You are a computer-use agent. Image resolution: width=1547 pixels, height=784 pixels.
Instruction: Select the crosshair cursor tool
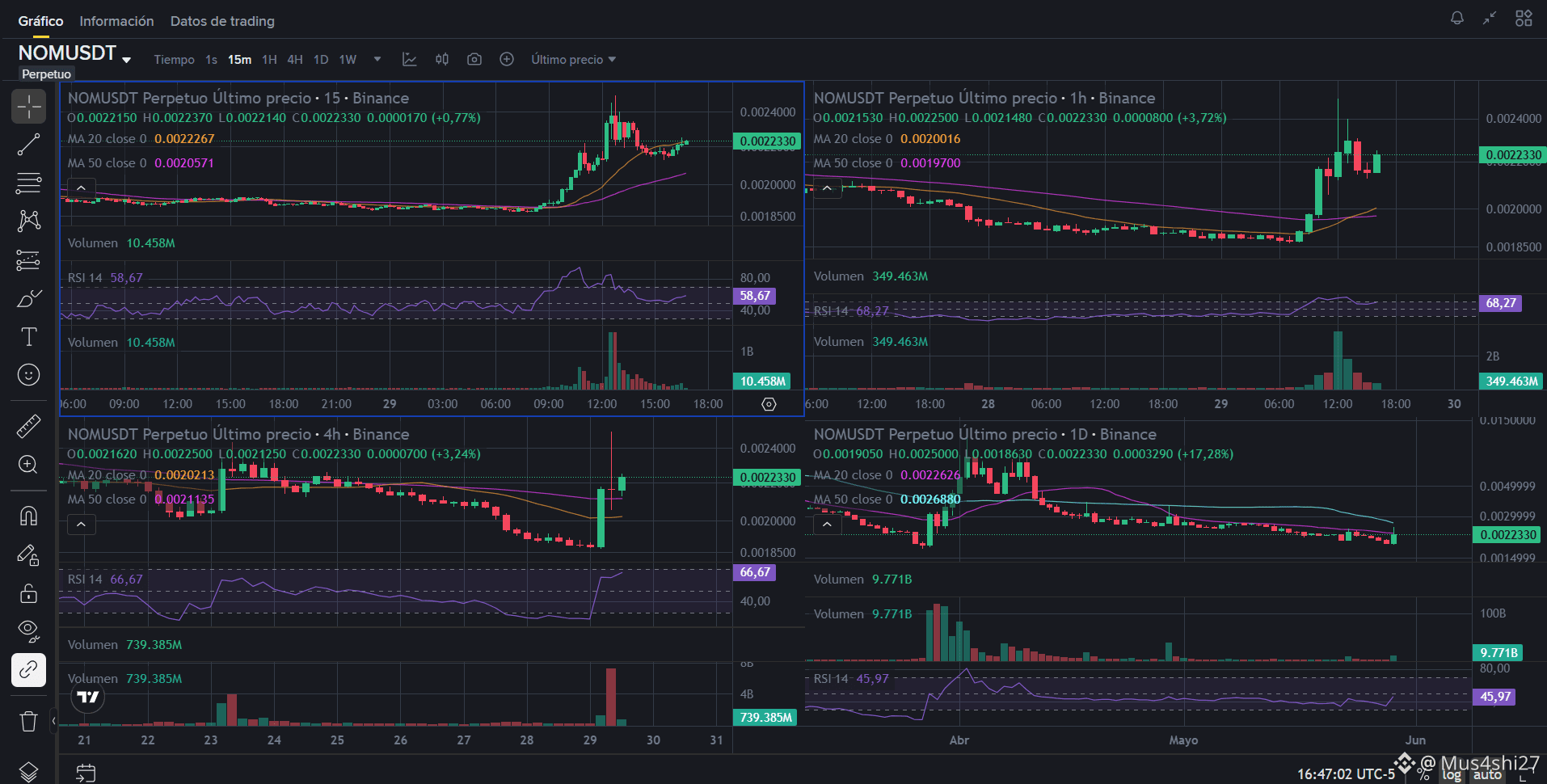coord(29,106)
